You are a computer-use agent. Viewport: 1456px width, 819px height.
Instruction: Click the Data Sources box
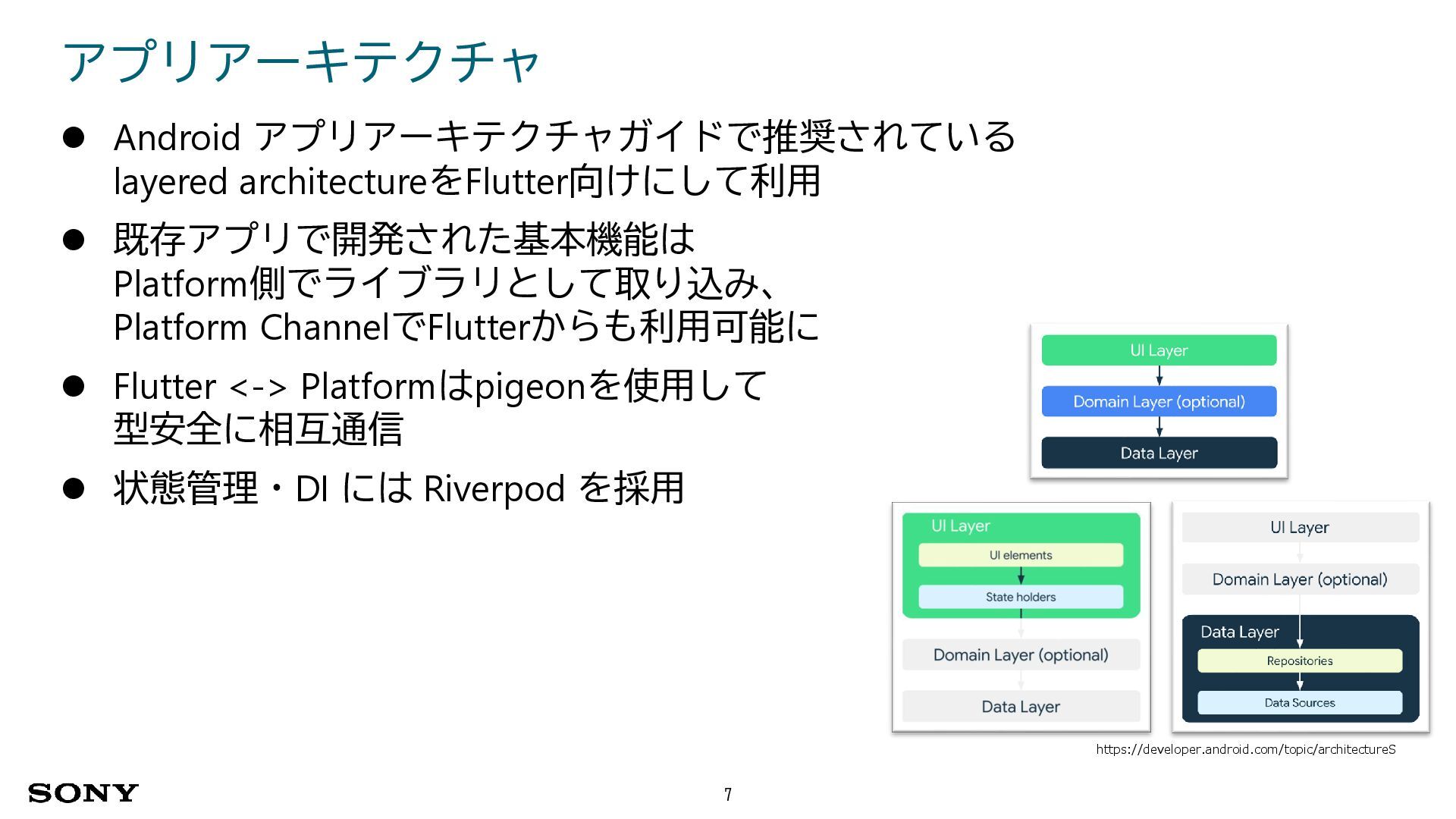1300,702
